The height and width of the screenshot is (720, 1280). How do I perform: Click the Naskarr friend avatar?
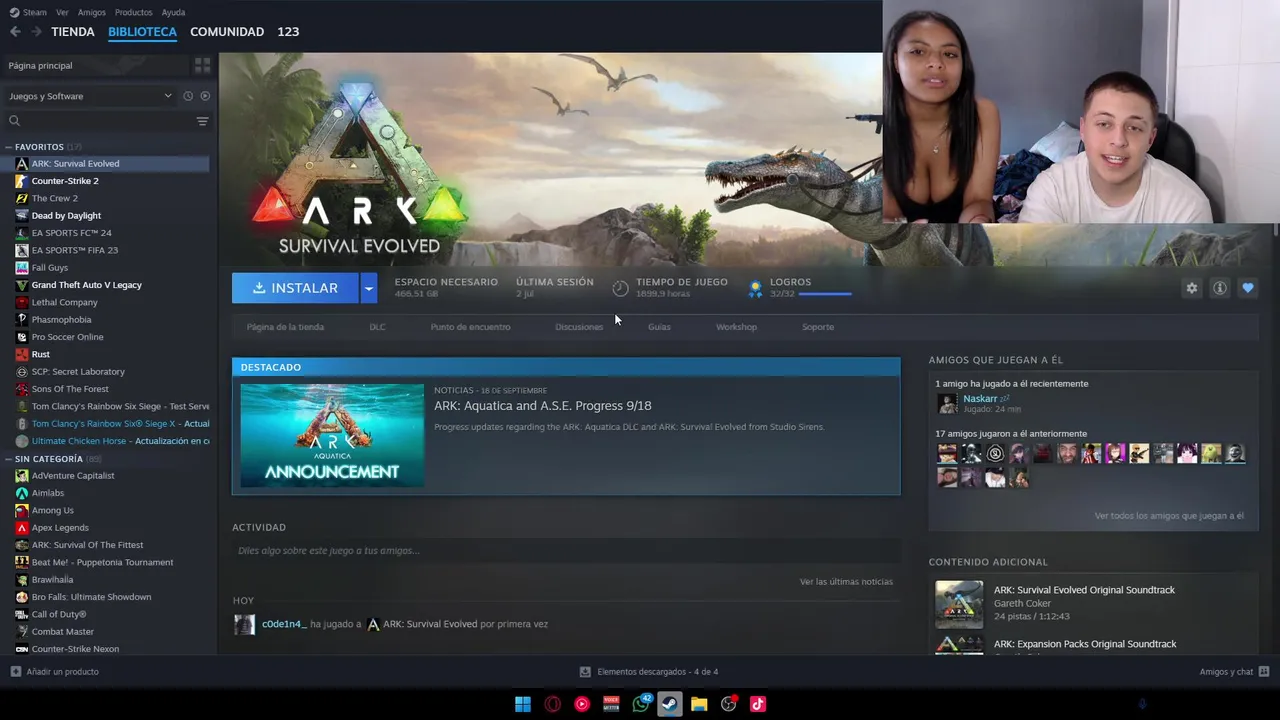tap(947, 403)
